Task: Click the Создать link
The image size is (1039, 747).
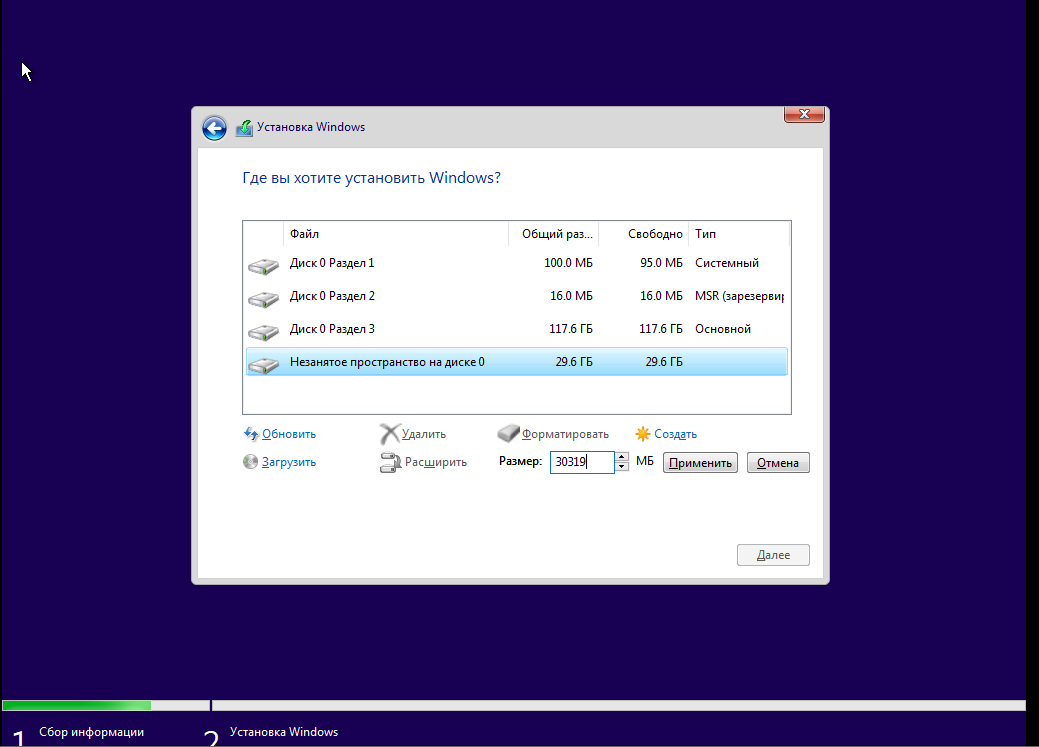Action: point(675,434)
